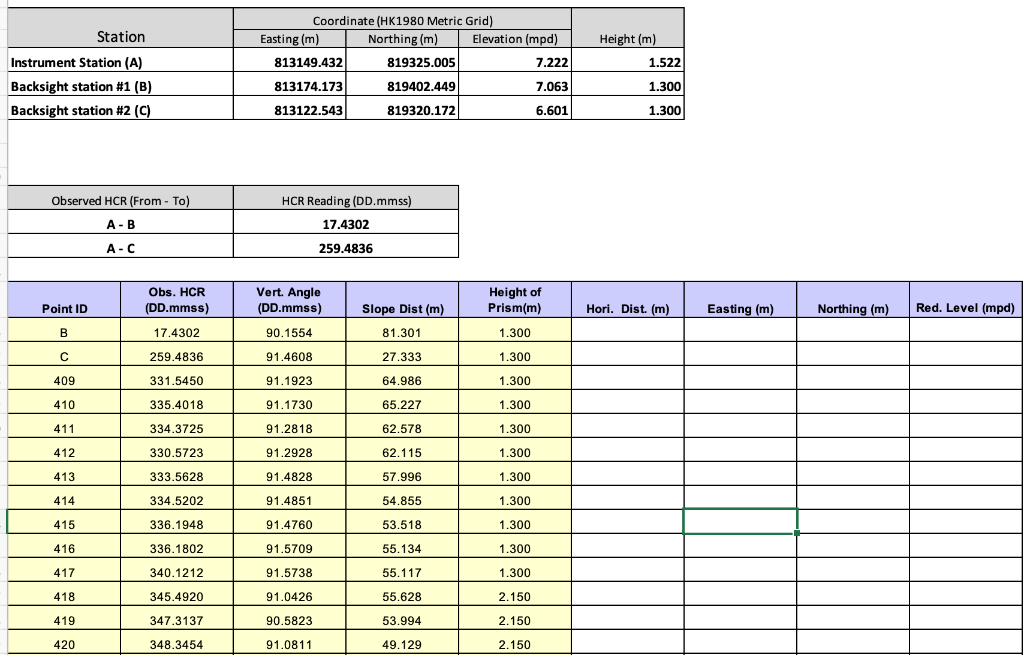Image resolution: width=1024 pixels, height=655 pixels.
Task: Click Northing value 819320.172
Action: coord(402,110)
